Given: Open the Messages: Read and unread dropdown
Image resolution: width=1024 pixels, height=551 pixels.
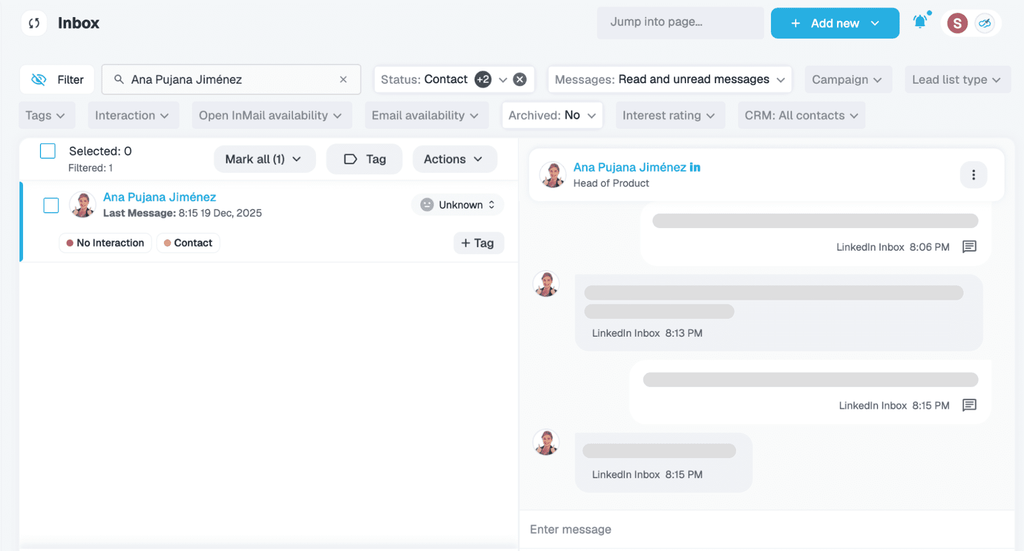Looking at the screenshot, I should pyautogui.click(x=670, y=80).
